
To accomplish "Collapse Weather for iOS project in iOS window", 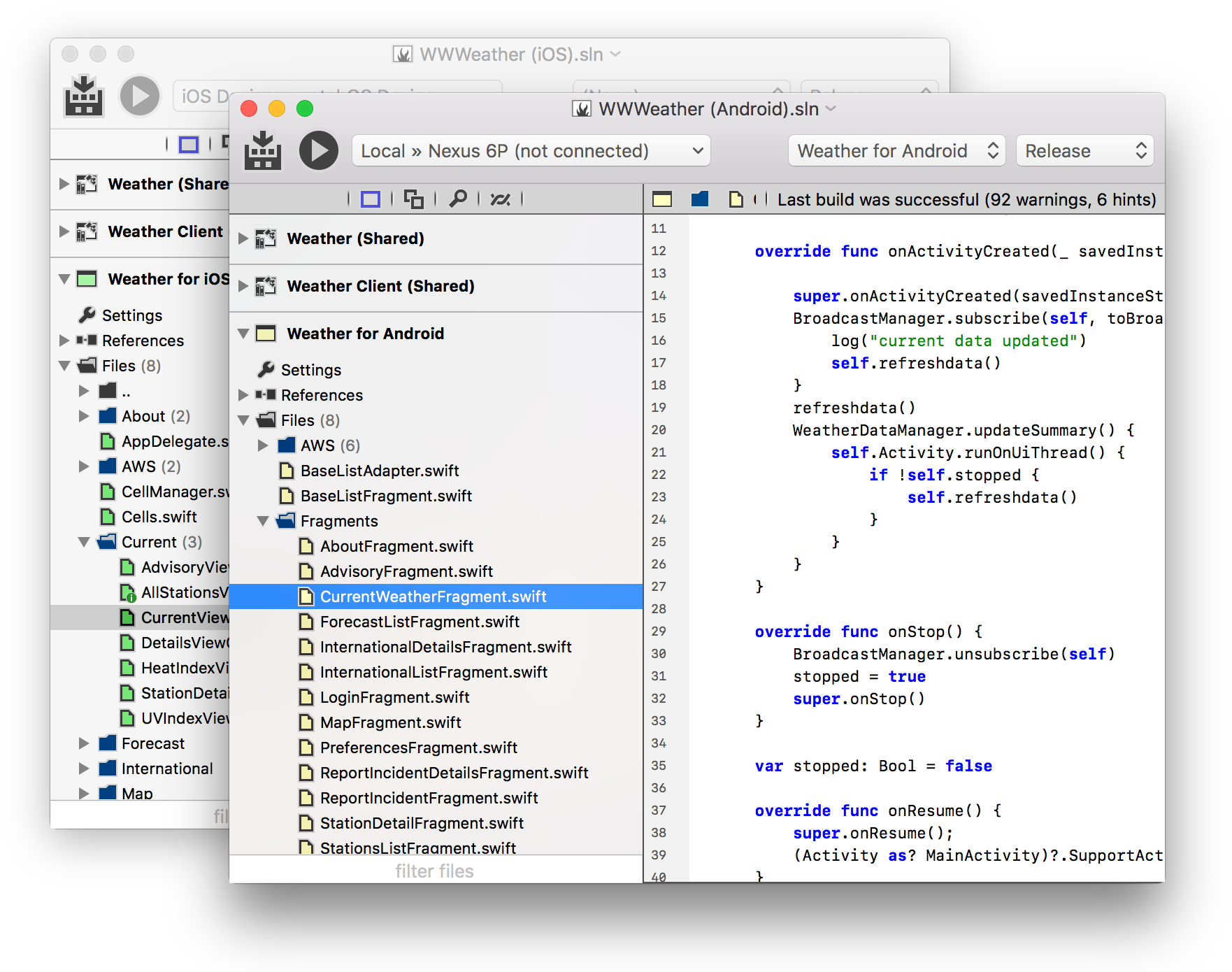I will (x=64, y=279).
